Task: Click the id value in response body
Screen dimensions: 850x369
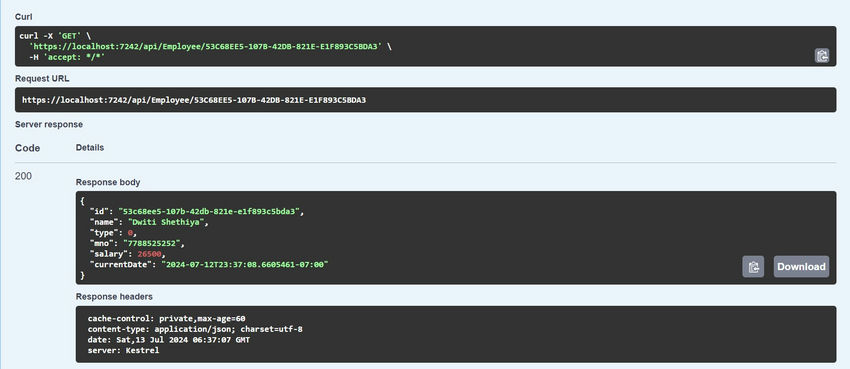Action: [209, 211]
